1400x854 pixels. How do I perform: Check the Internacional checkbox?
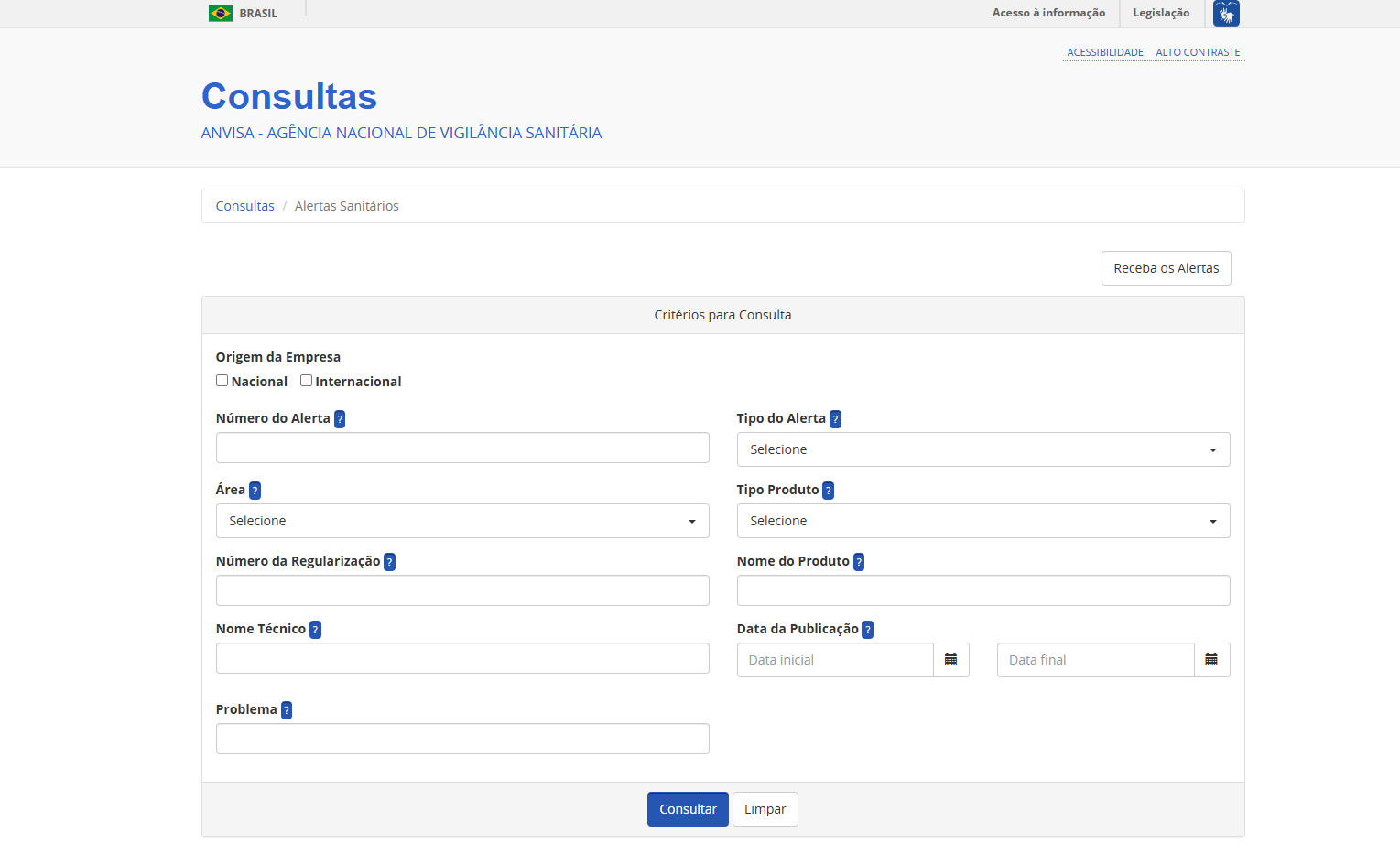tap(306, 381)
